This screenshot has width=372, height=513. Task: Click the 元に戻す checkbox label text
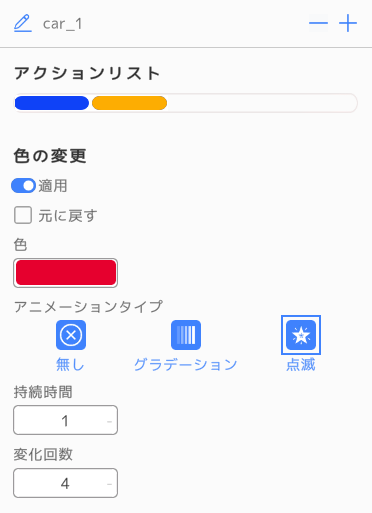[x=68, y=216]
